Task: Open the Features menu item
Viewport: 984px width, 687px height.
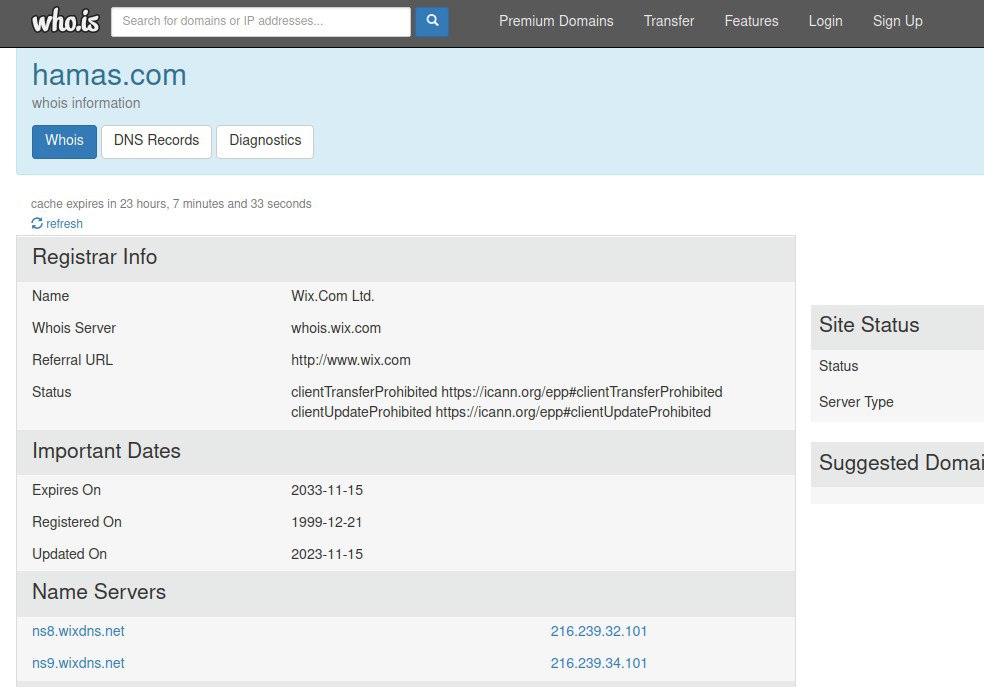Action: coord(751,21)
